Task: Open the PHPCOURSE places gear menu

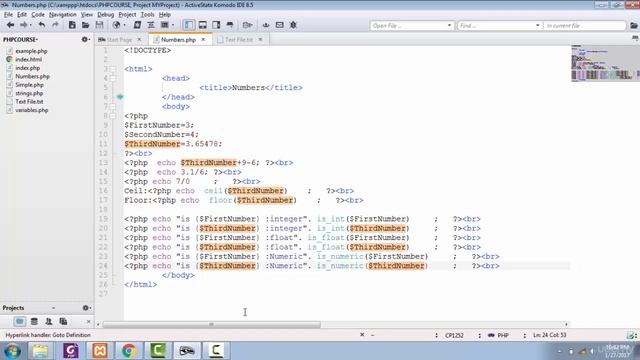Action: (85, 39)
